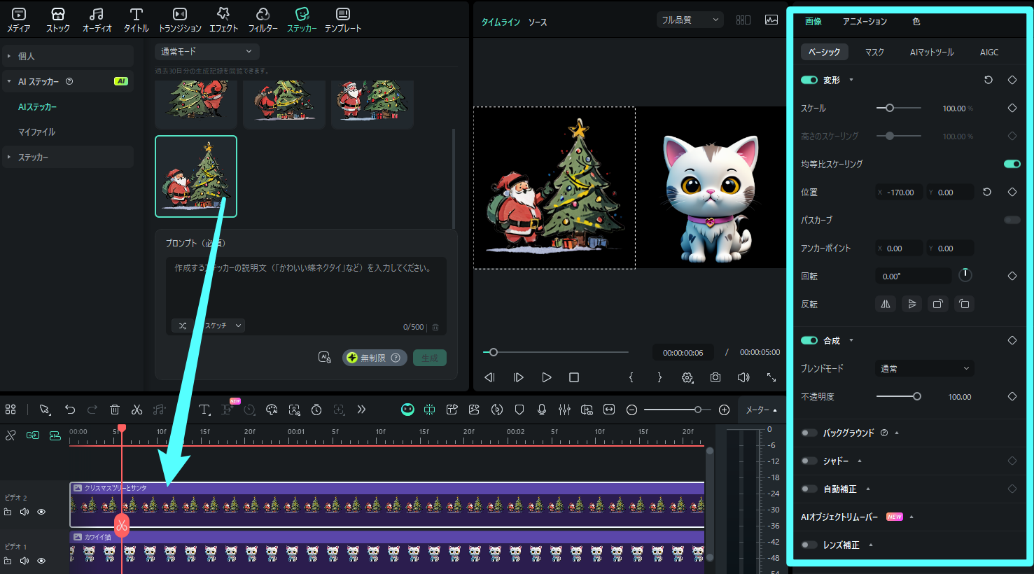Disable the 均等比スケーリング toggle
The height and width of the screenshot is (574, 1034).
[x=1012, y=164]
